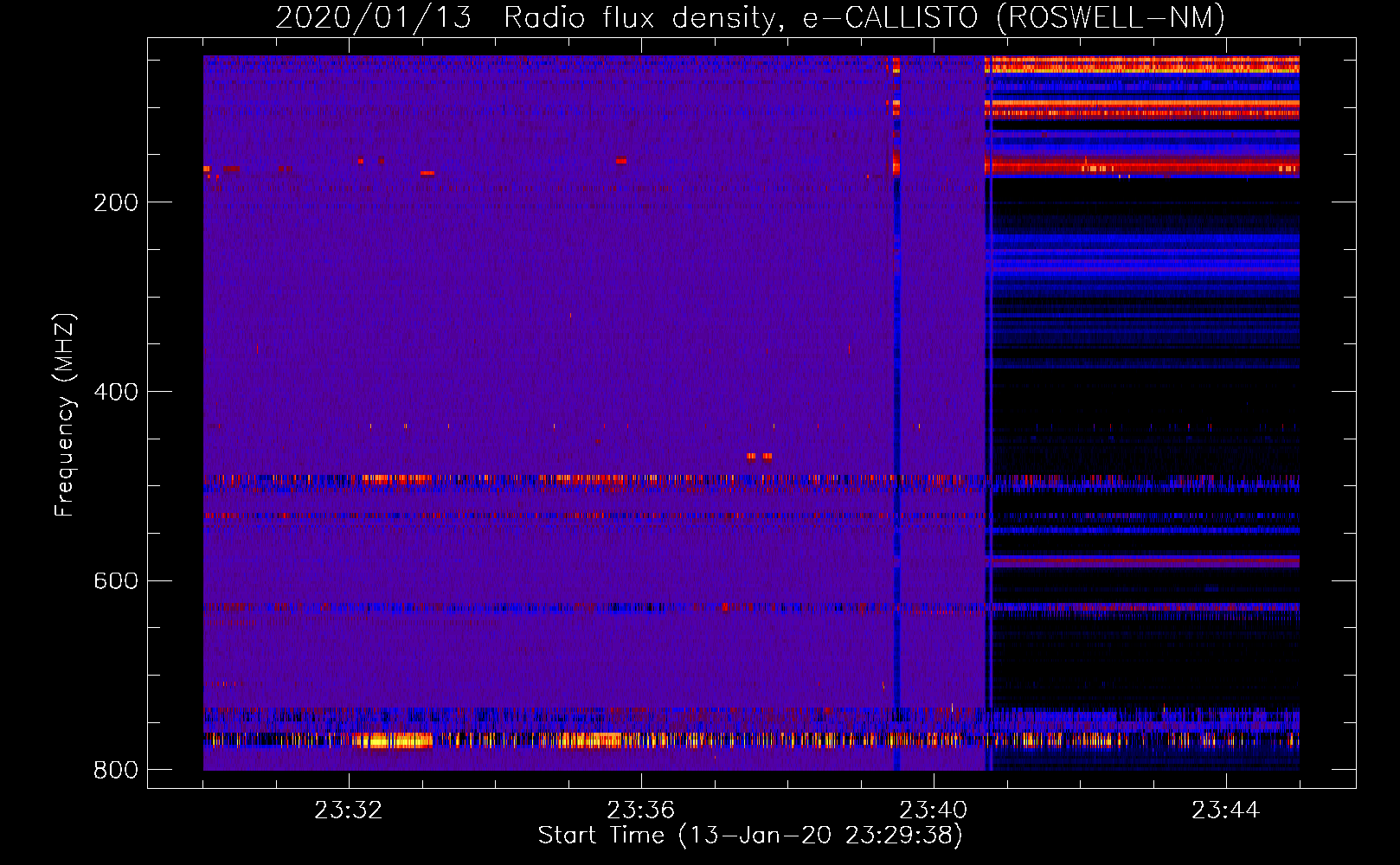Click the '23:40' time tick label

934,811
